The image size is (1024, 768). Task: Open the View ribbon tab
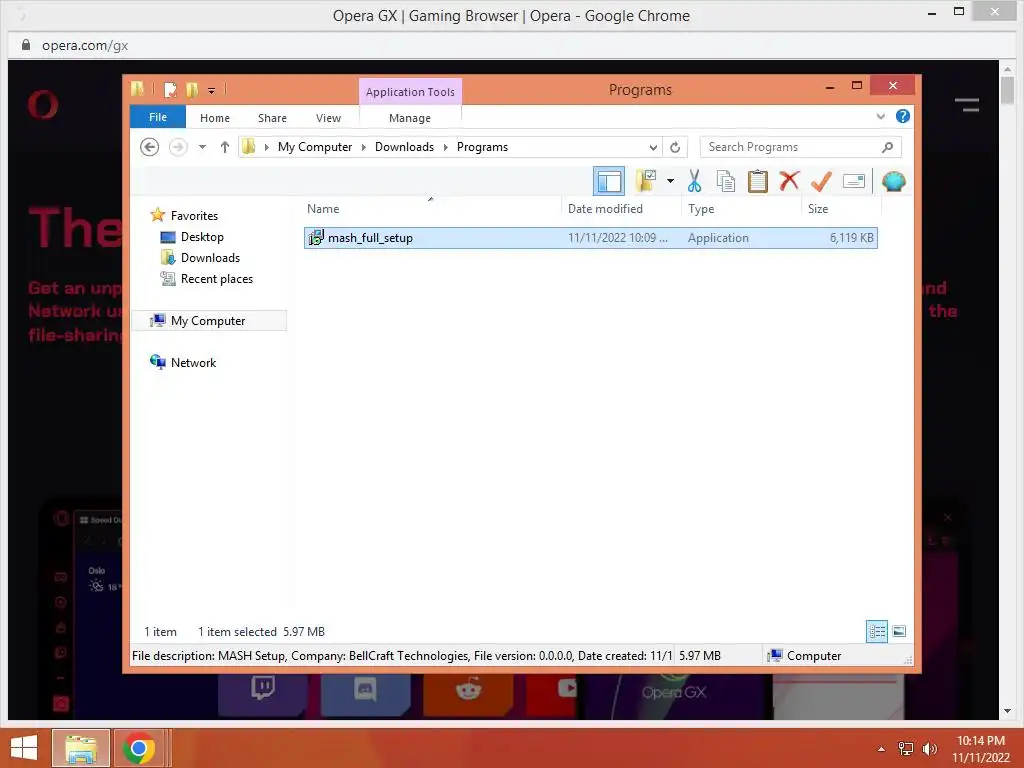[x=328, y=118]
